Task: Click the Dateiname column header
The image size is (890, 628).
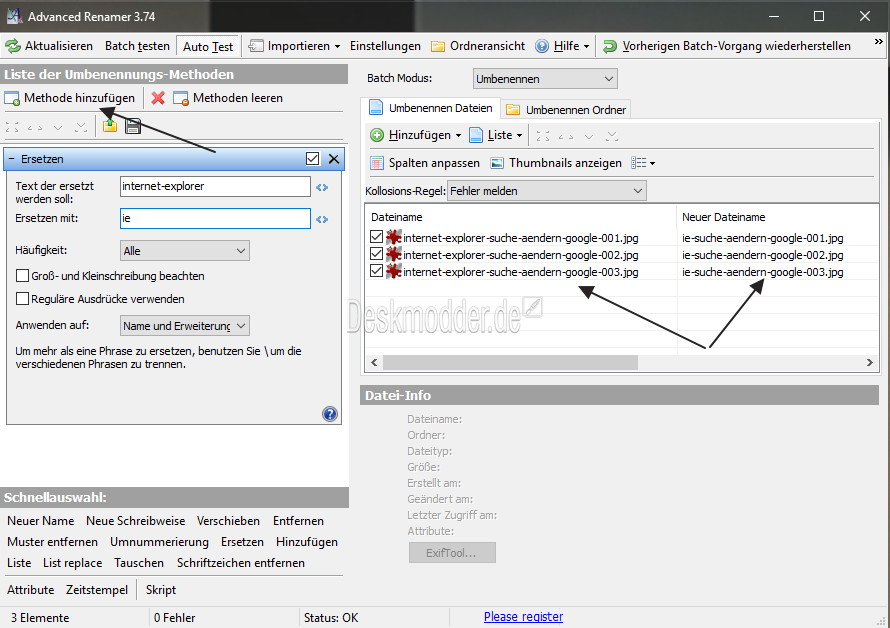Action: [521, 217]
